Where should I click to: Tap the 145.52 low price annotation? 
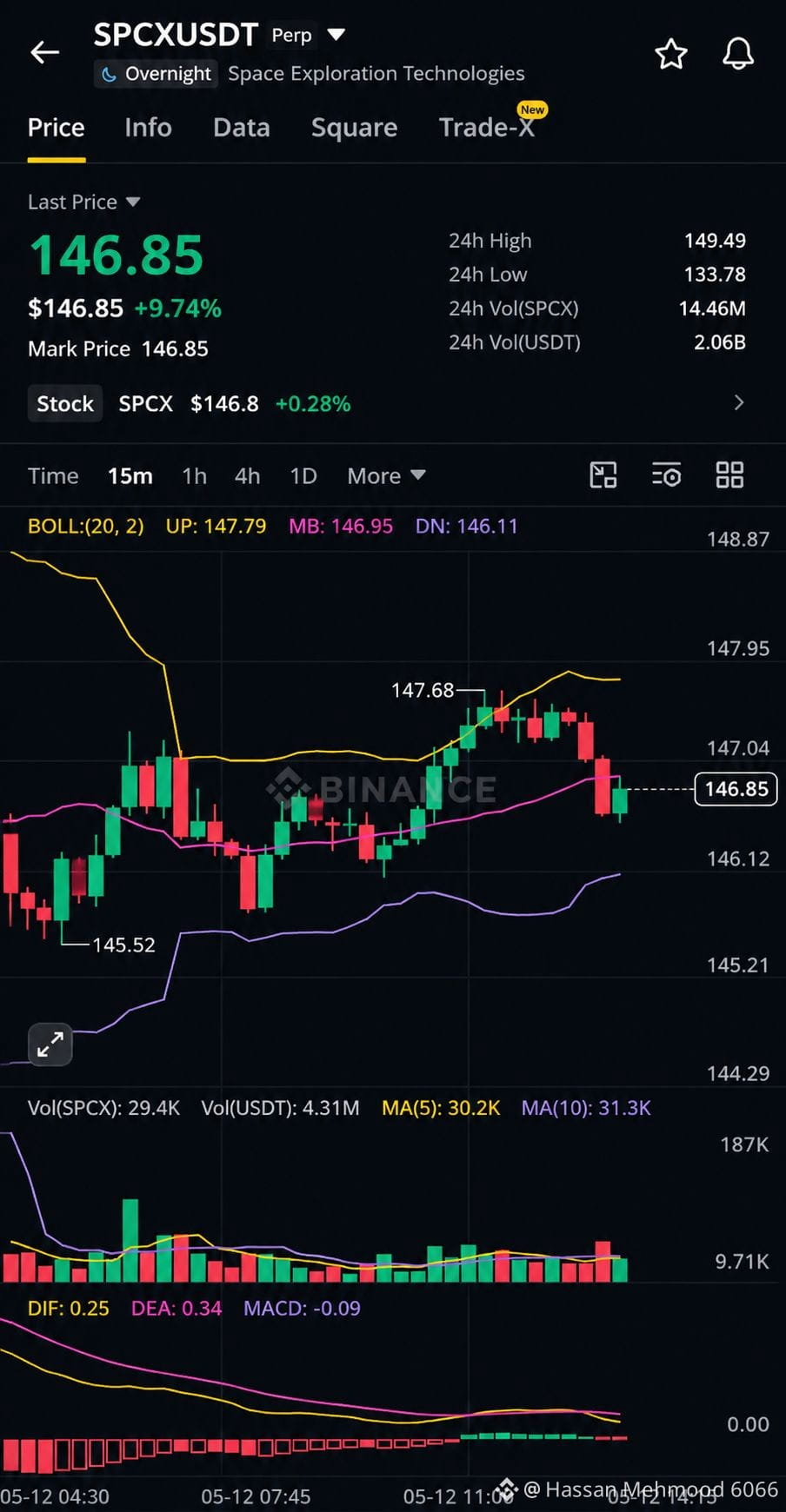tap(123, 945)
